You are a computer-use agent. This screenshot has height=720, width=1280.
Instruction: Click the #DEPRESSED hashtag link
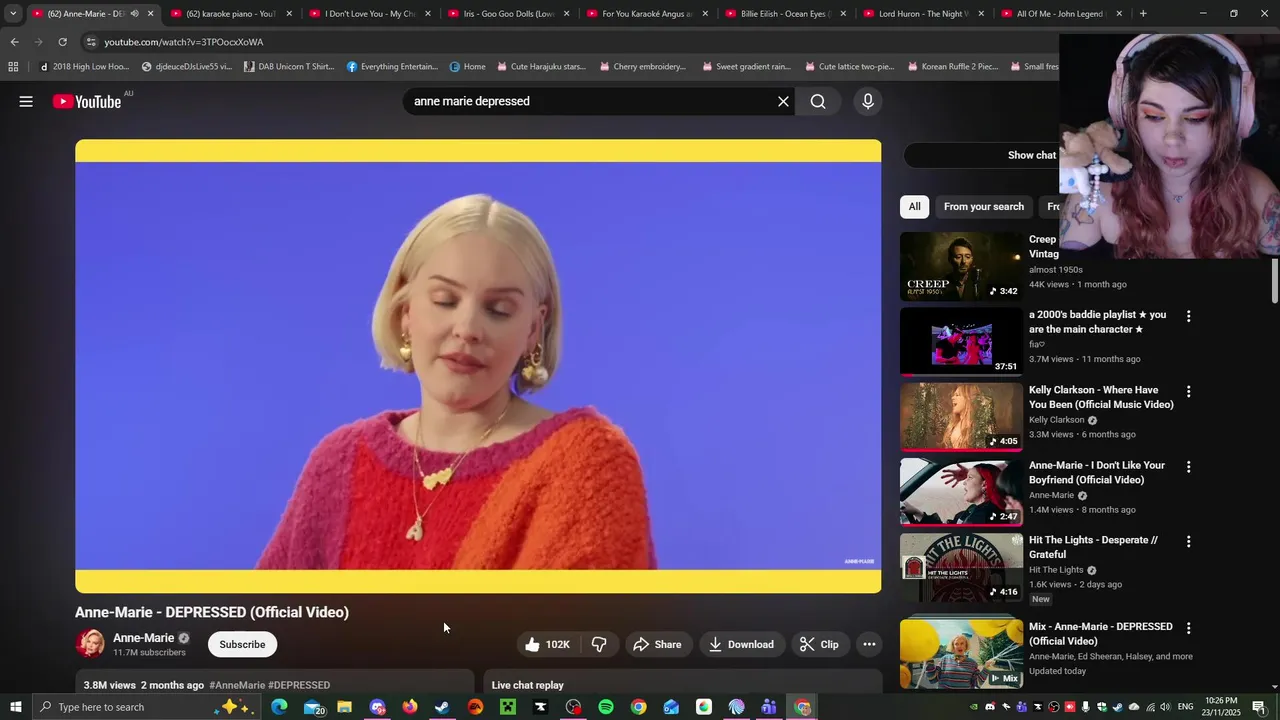299,685
